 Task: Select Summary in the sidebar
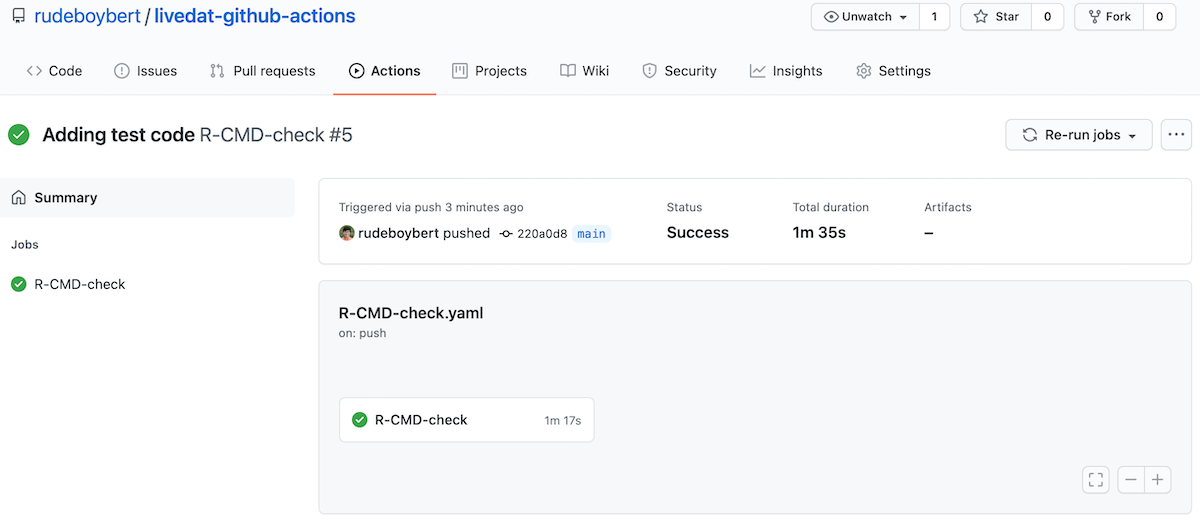pyautogui.click(x=148, y=198)
